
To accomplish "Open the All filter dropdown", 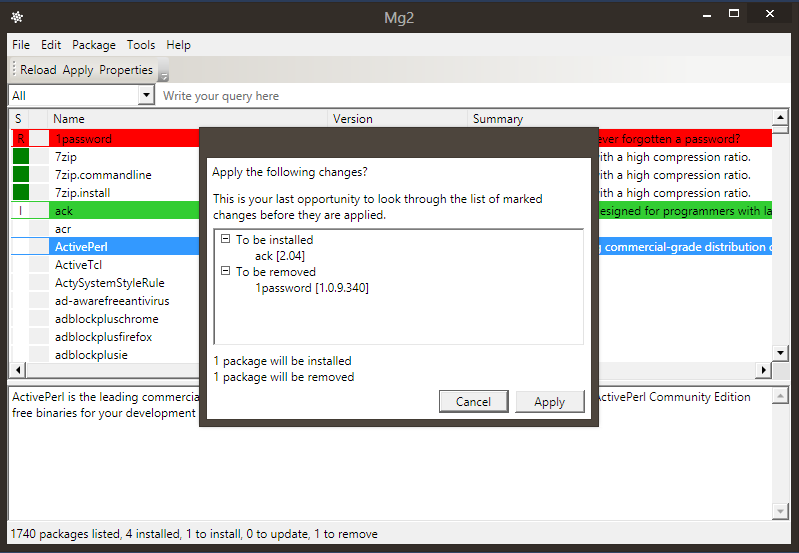I will tap(146, 95).
